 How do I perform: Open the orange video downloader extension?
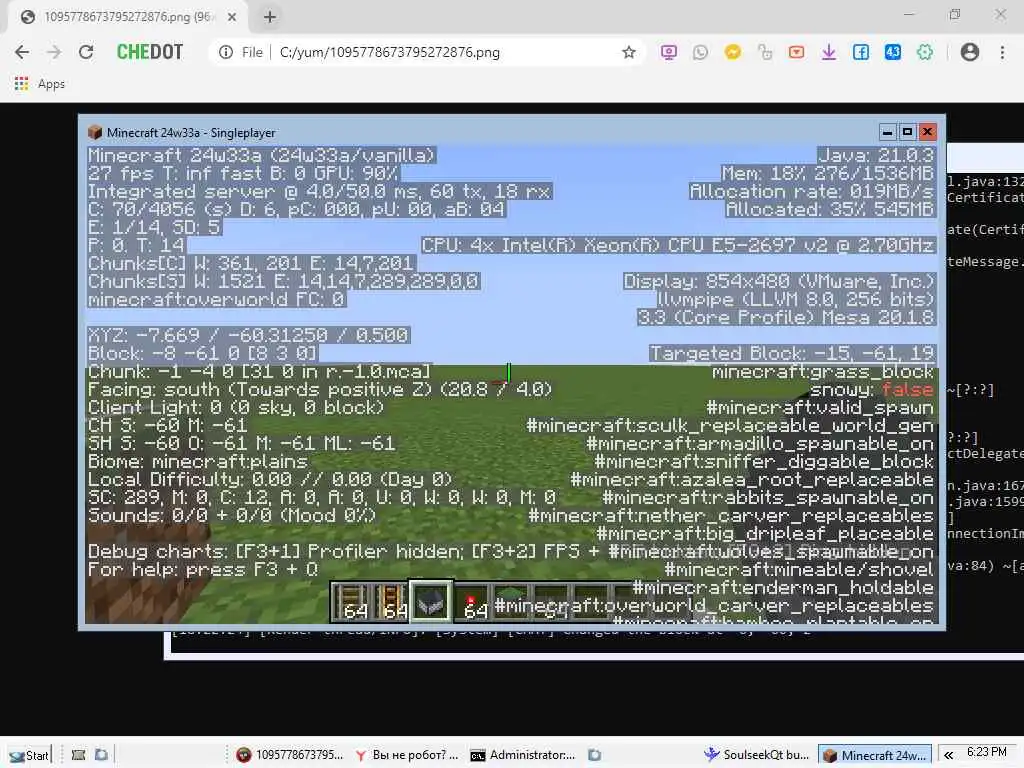point(796,52)
